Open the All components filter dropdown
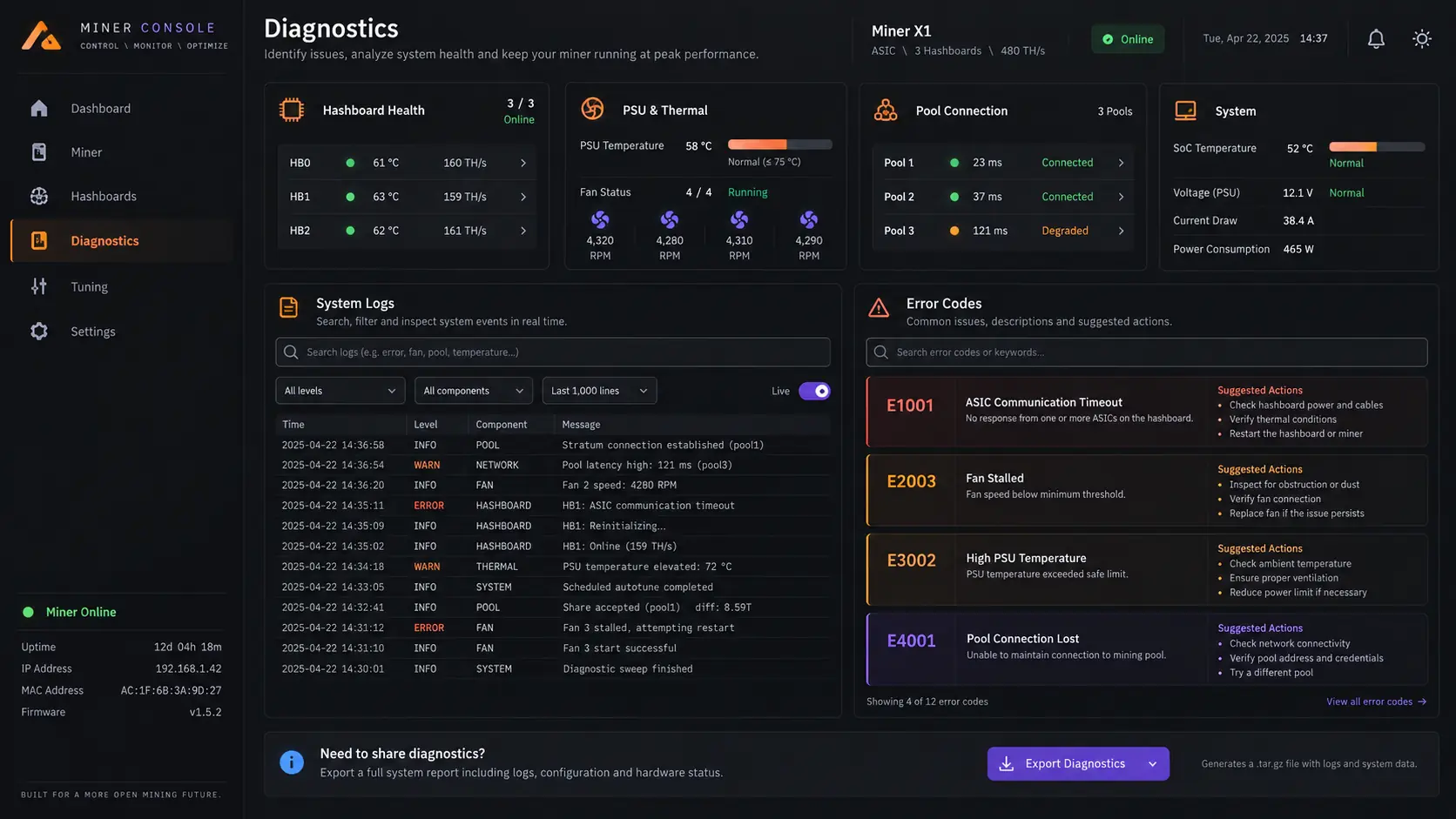Image resolution: width=1456 pixels, height=819 pixels. (x=474, y=391)
